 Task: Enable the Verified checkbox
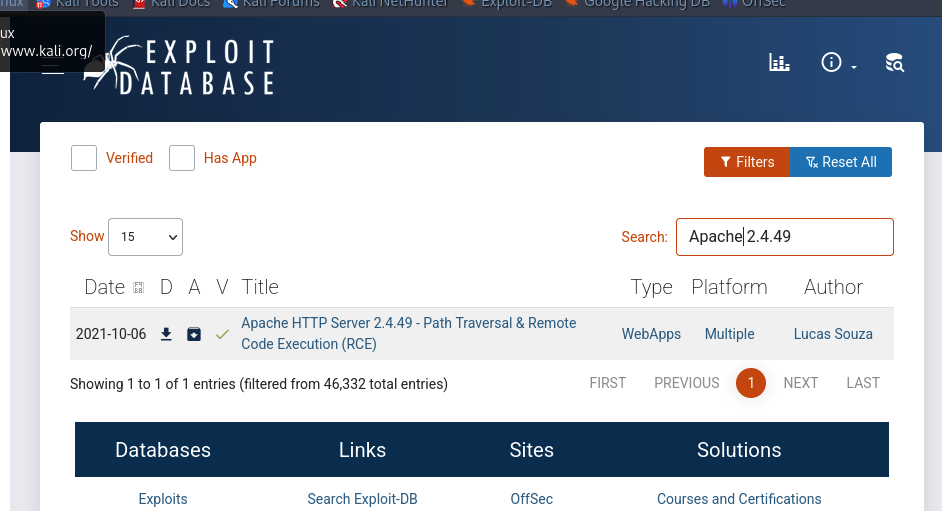tap(84, 158)
